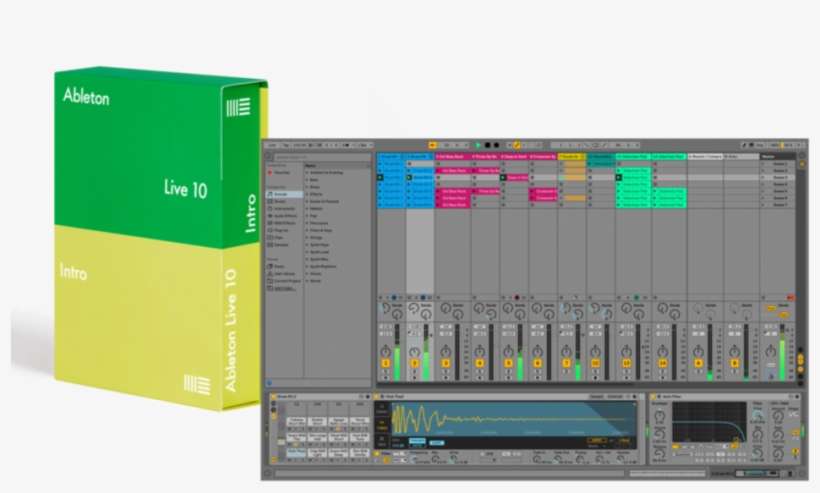Expand the Bass sounds folder
820x493 pixels.
(308, 180)
